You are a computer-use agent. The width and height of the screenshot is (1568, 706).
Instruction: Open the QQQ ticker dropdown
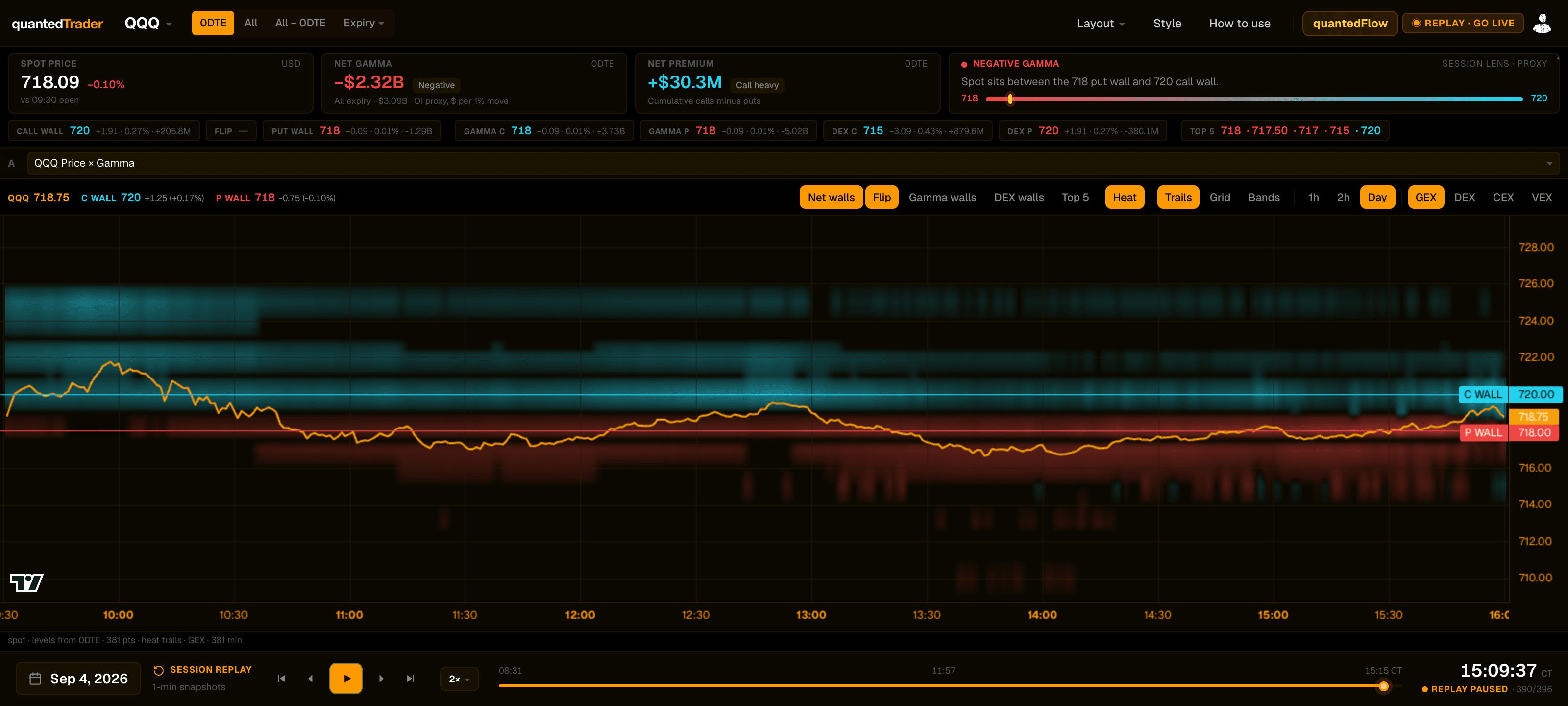[148, 23]
